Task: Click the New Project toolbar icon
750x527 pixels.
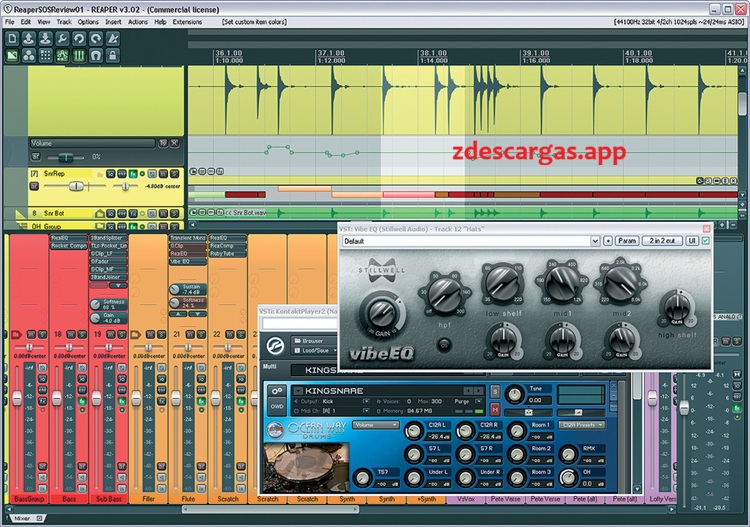Action: [12, 39]
